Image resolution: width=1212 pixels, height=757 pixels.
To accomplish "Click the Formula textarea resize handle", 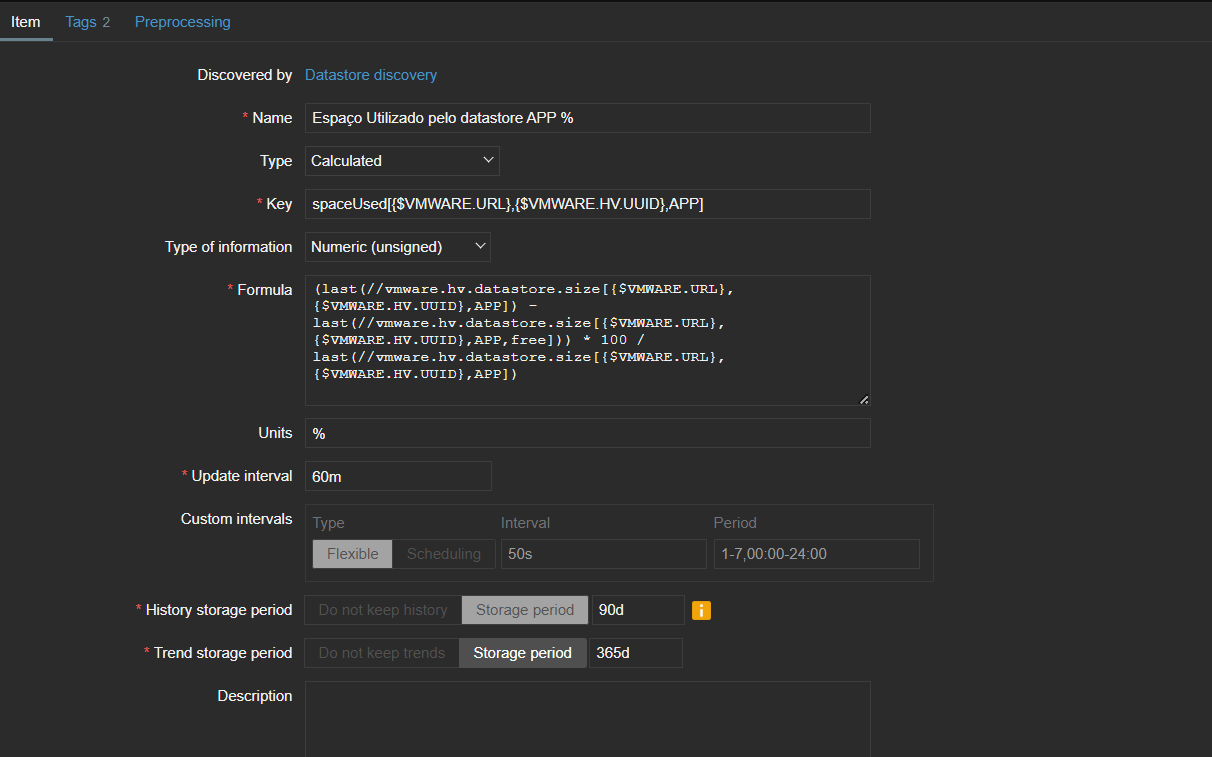I will [x=863, y=399].
